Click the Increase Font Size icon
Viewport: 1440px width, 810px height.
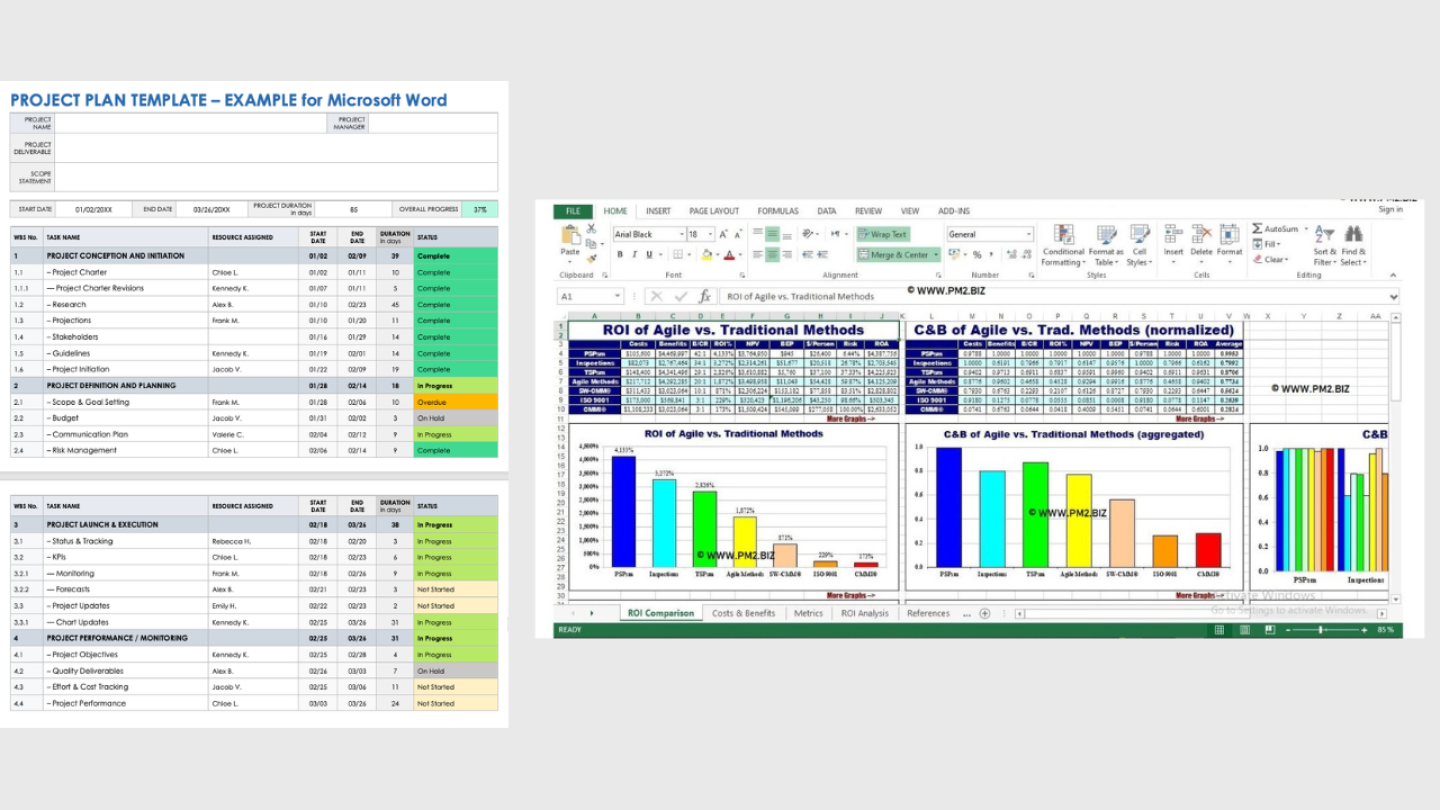coord(723,234)
